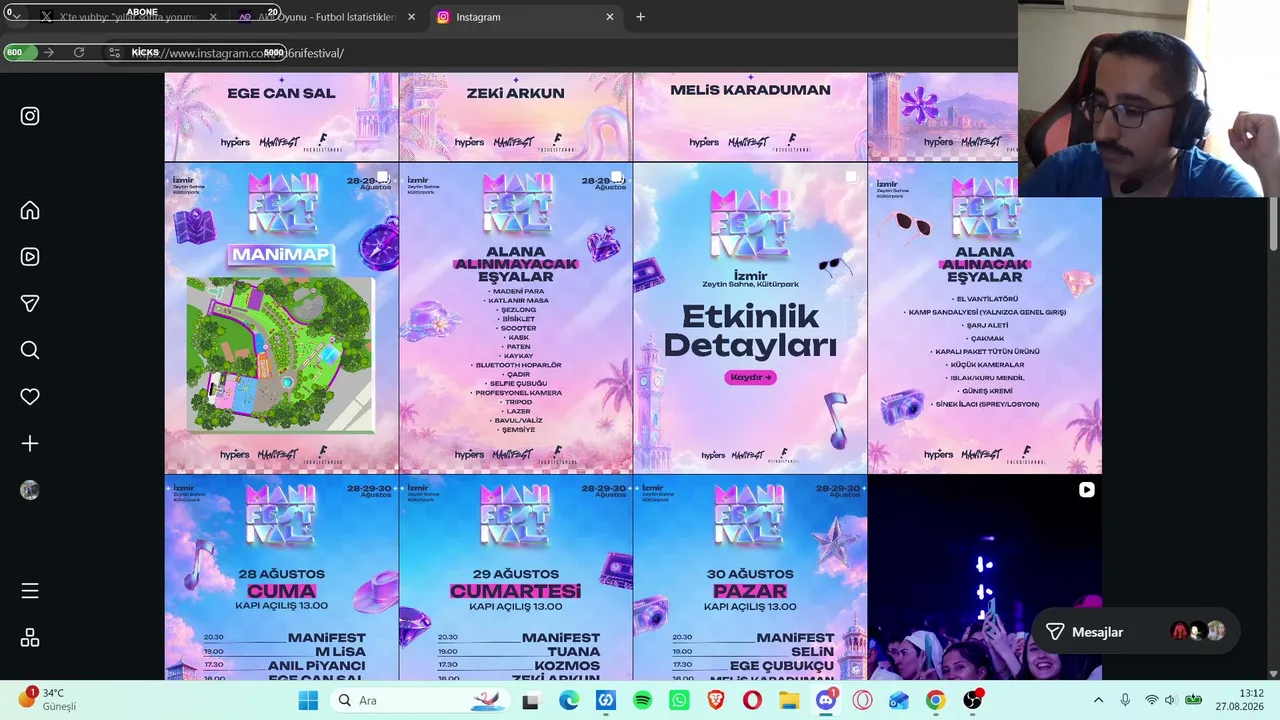Open the direct messages paper-plane icon in the sidebar
Image resolution: width=1280 pixels, height=720 pixels.
[x=30, y=304]
